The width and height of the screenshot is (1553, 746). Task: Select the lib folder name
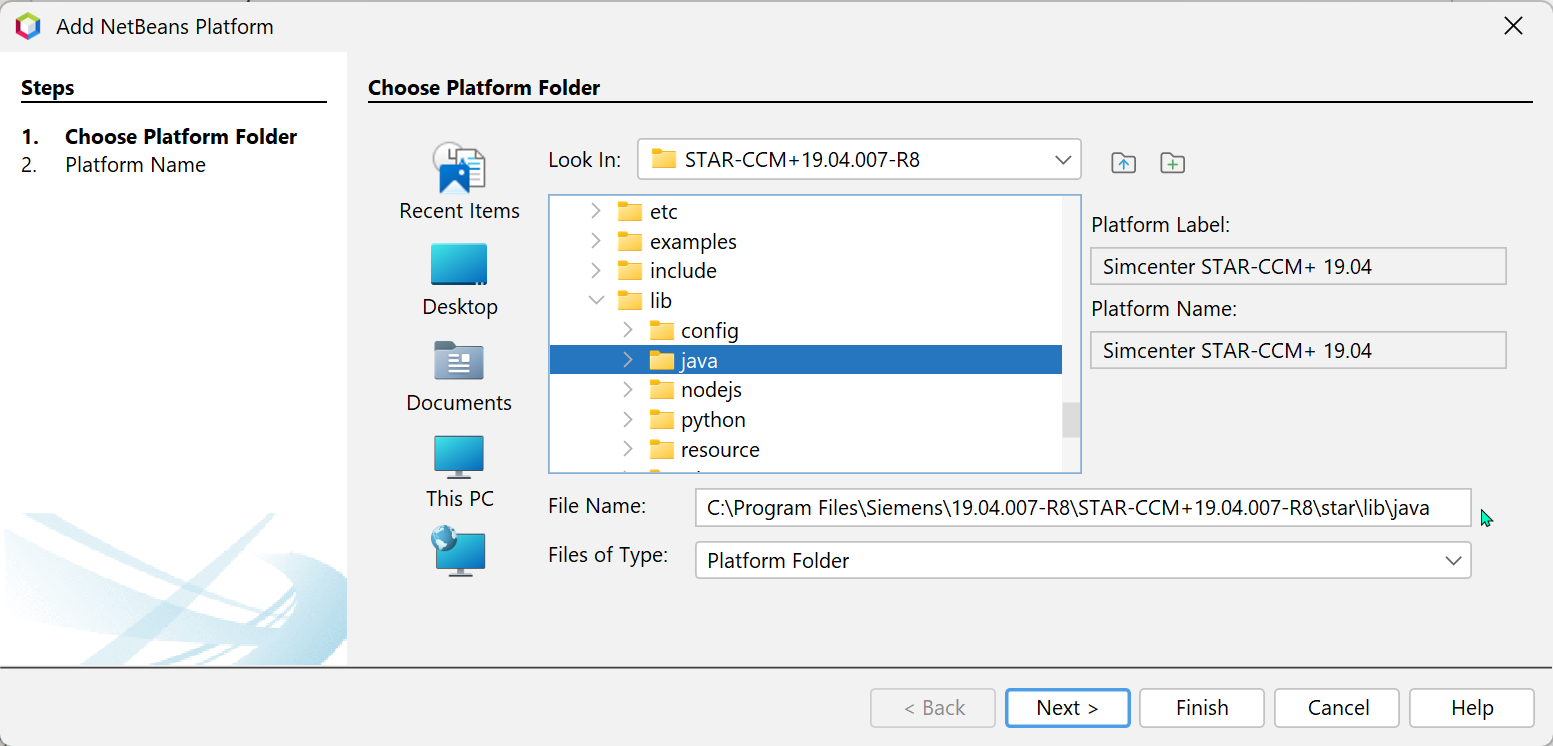click(661, 301)
